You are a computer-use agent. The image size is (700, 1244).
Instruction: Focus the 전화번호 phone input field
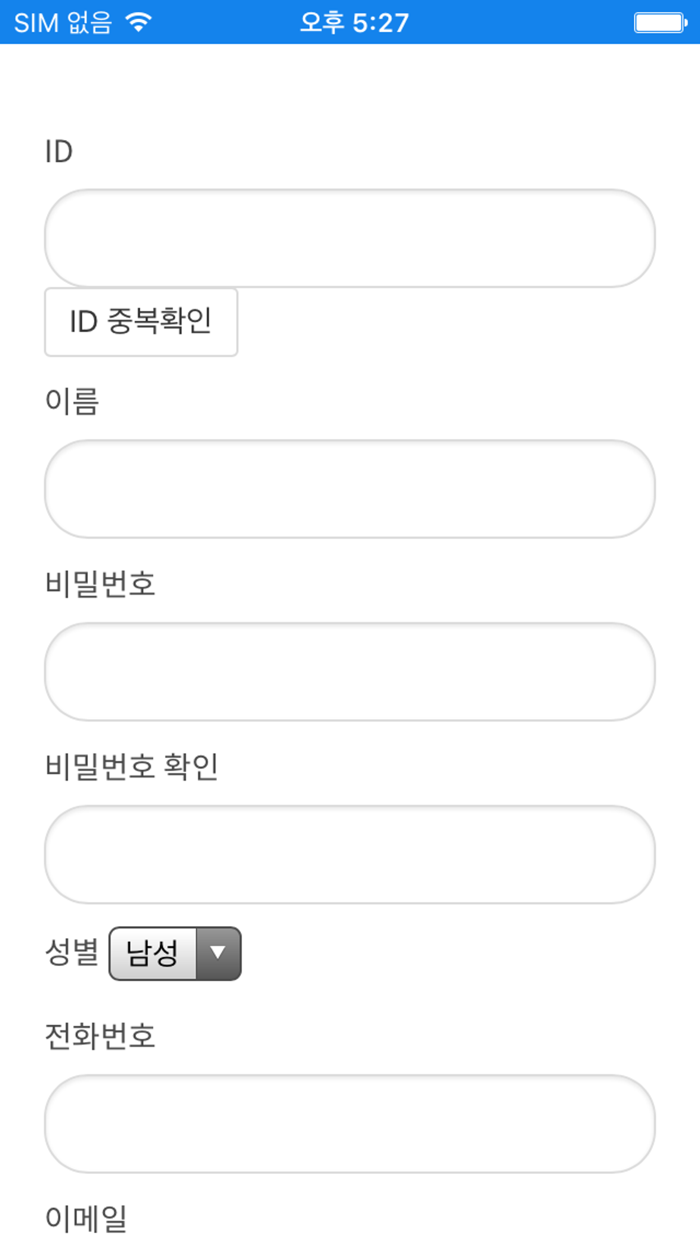click(350, 1124)
